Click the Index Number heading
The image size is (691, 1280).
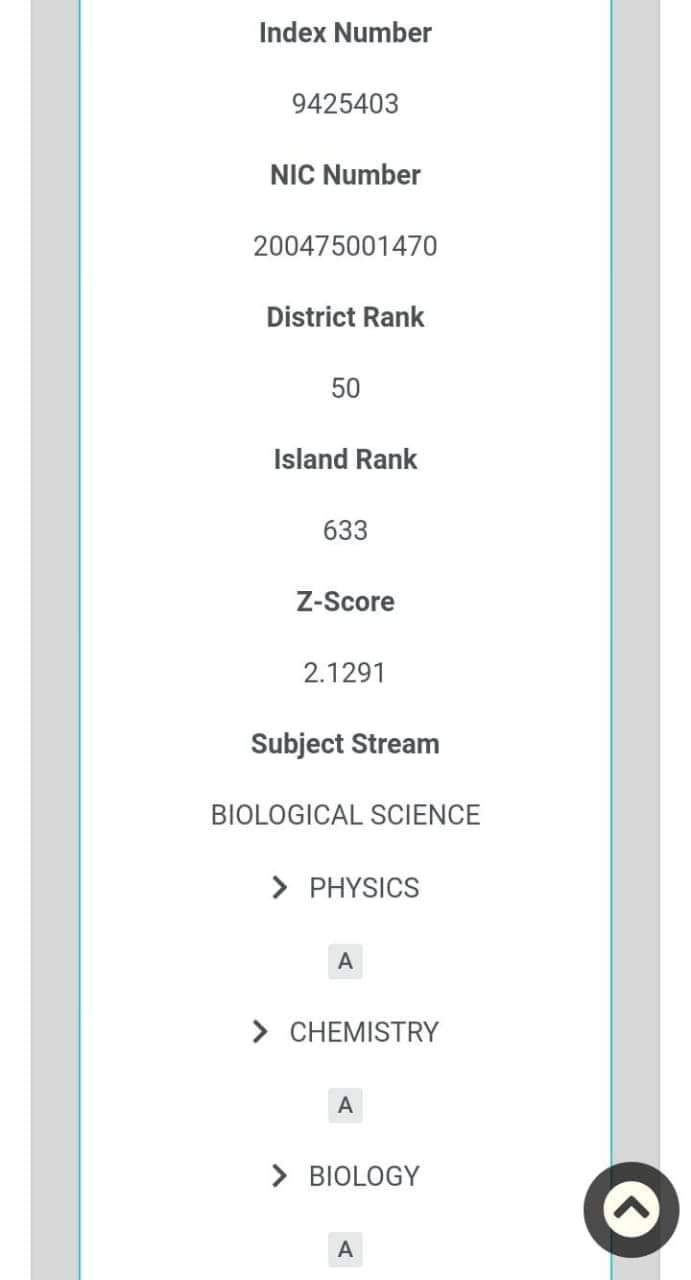(x=345, y=32)
